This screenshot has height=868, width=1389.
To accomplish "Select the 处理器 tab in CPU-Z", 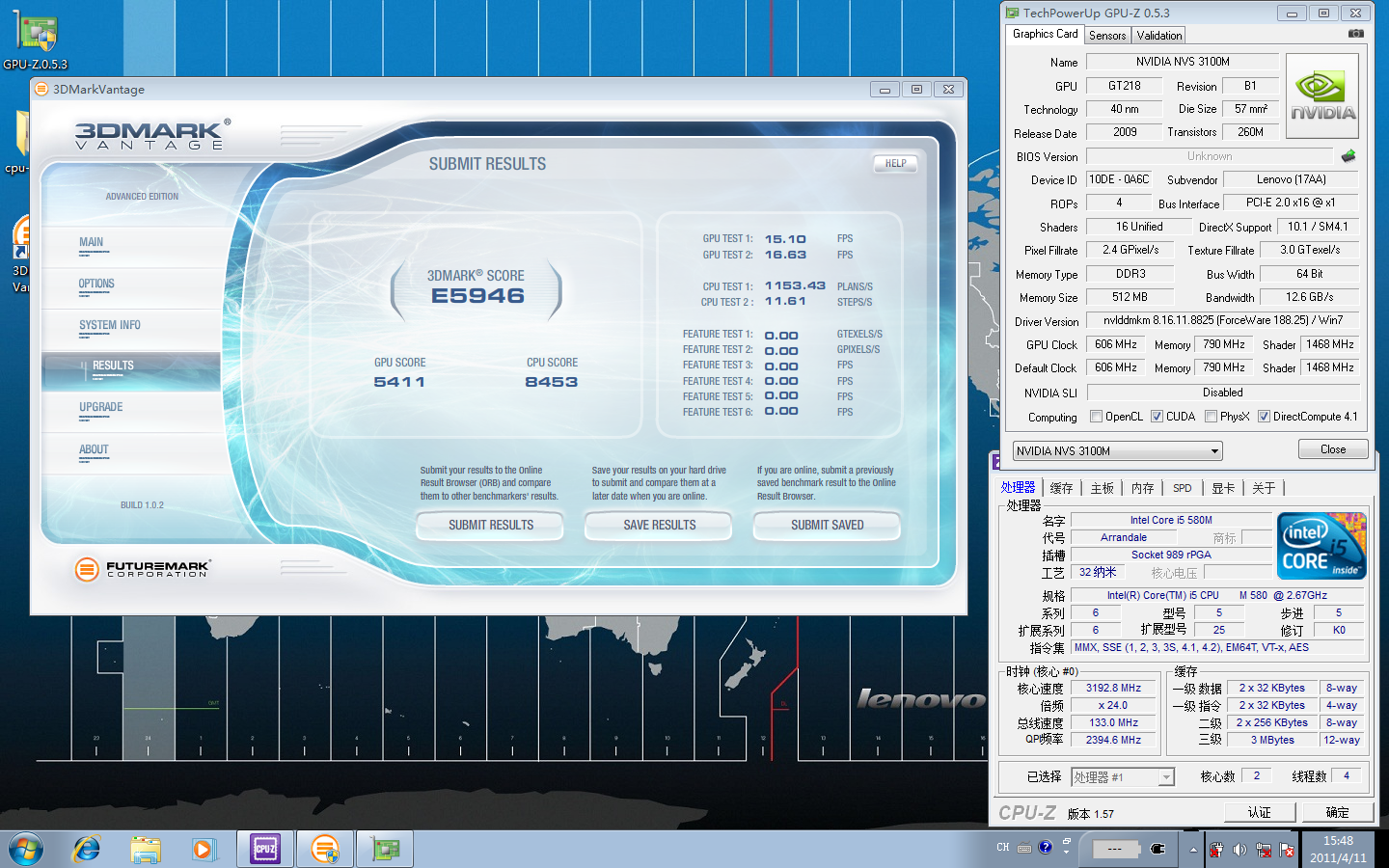I will pos(1018,487).
